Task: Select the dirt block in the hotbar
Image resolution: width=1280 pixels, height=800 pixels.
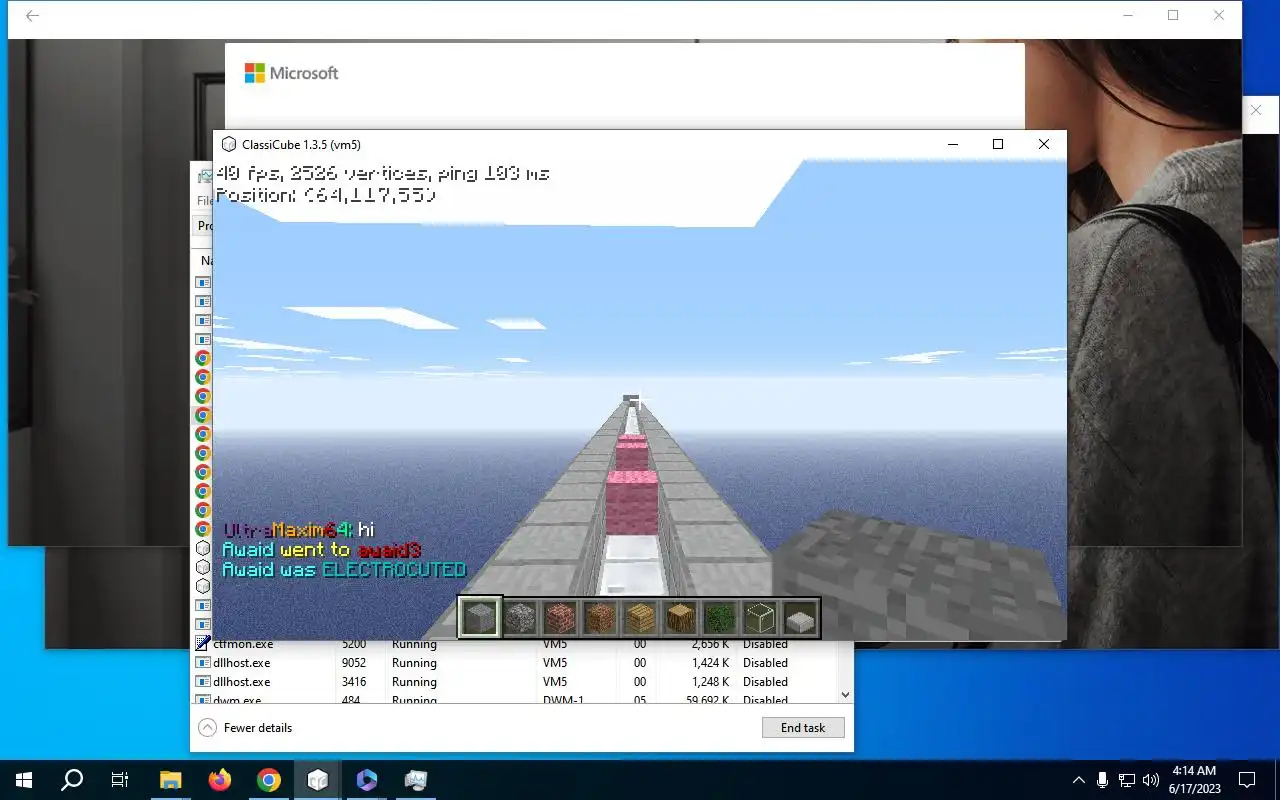Action: click(x=600, y=619)
